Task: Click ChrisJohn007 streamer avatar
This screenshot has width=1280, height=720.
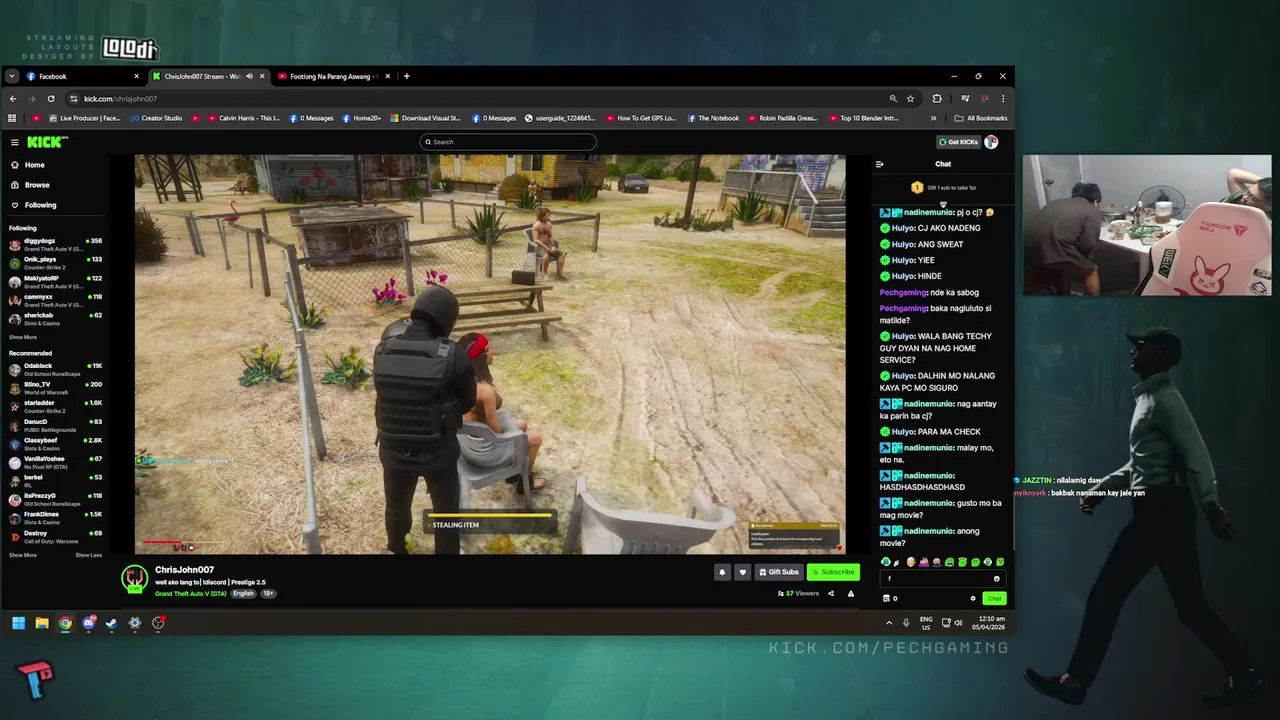Action: coord(135,578)
